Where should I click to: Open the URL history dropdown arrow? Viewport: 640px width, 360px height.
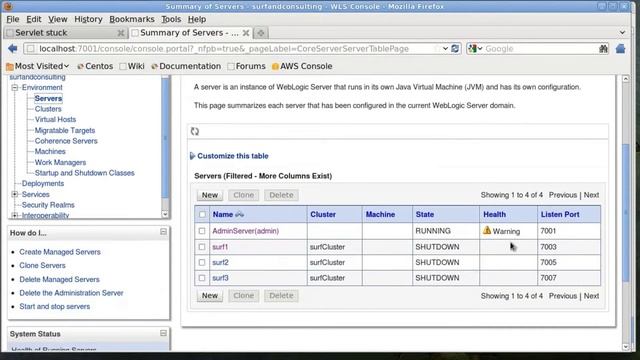tap(445, 49)
